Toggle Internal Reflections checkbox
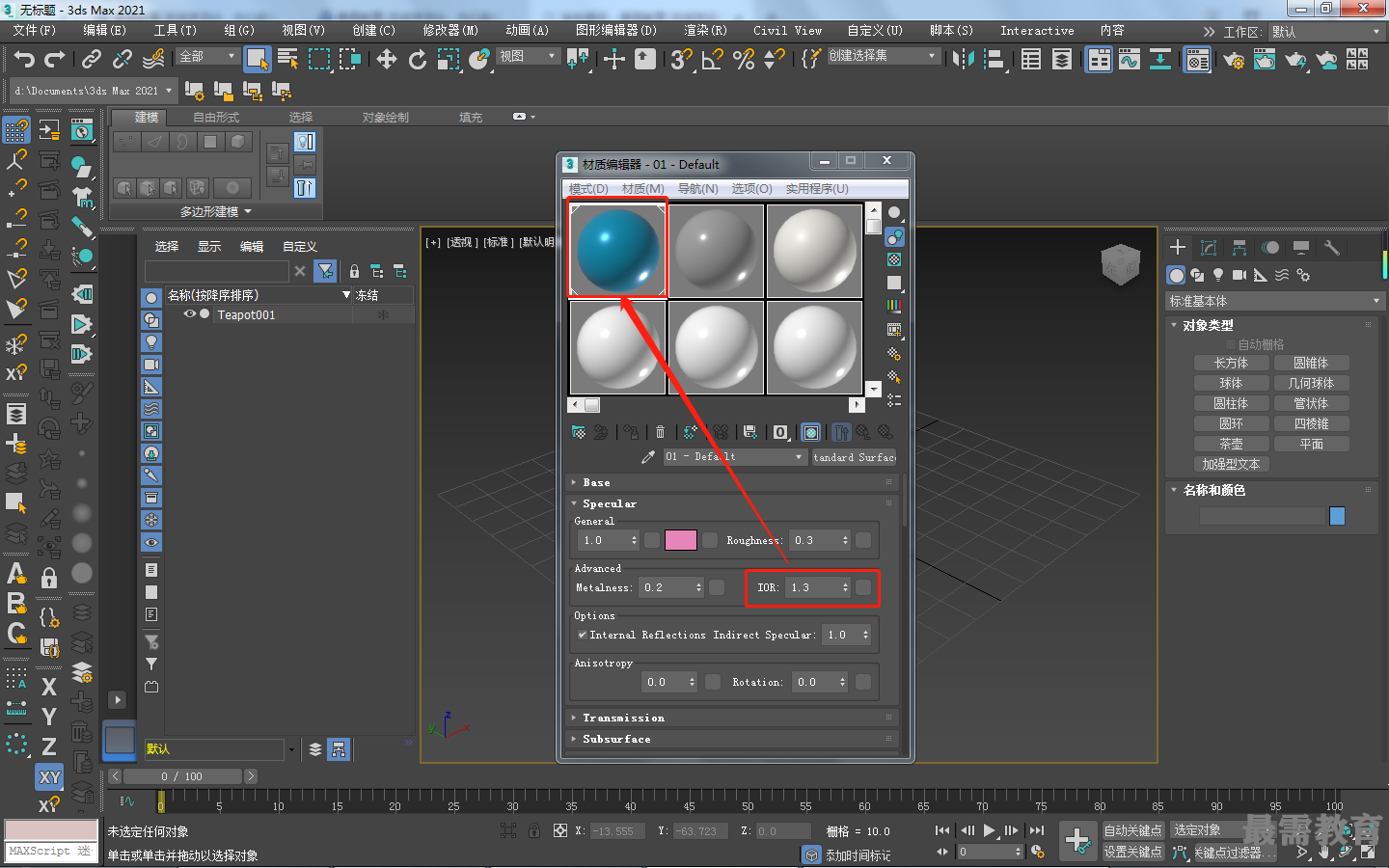This screenshot has width=1389, height=868. (x=582, y=635)
